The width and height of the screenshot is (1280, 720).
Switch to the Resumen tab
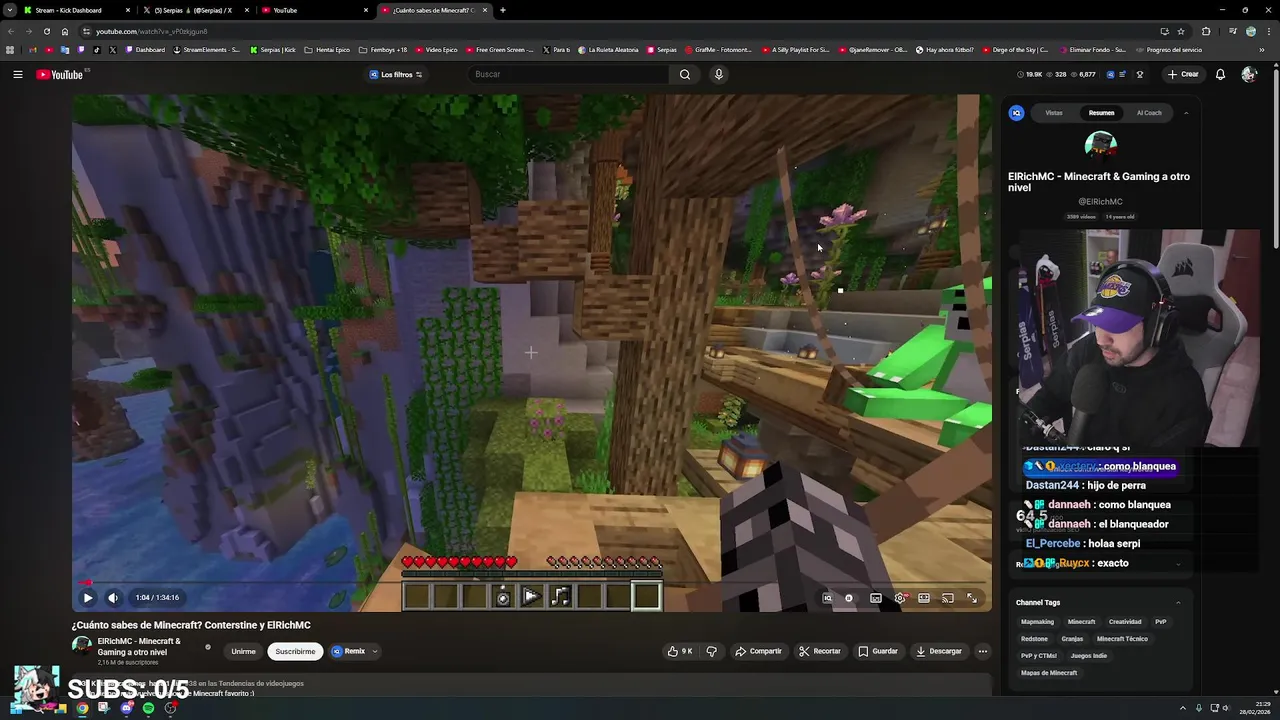(1101, 113)
